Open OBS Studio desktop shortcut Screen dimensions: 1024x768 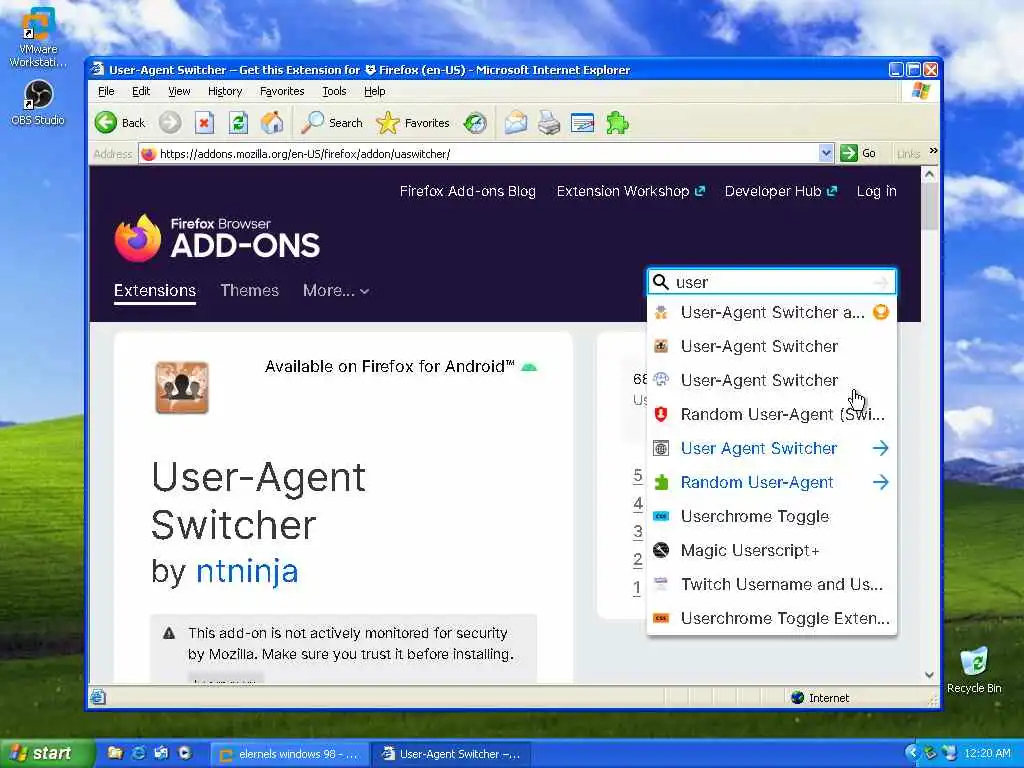[37, 103]
